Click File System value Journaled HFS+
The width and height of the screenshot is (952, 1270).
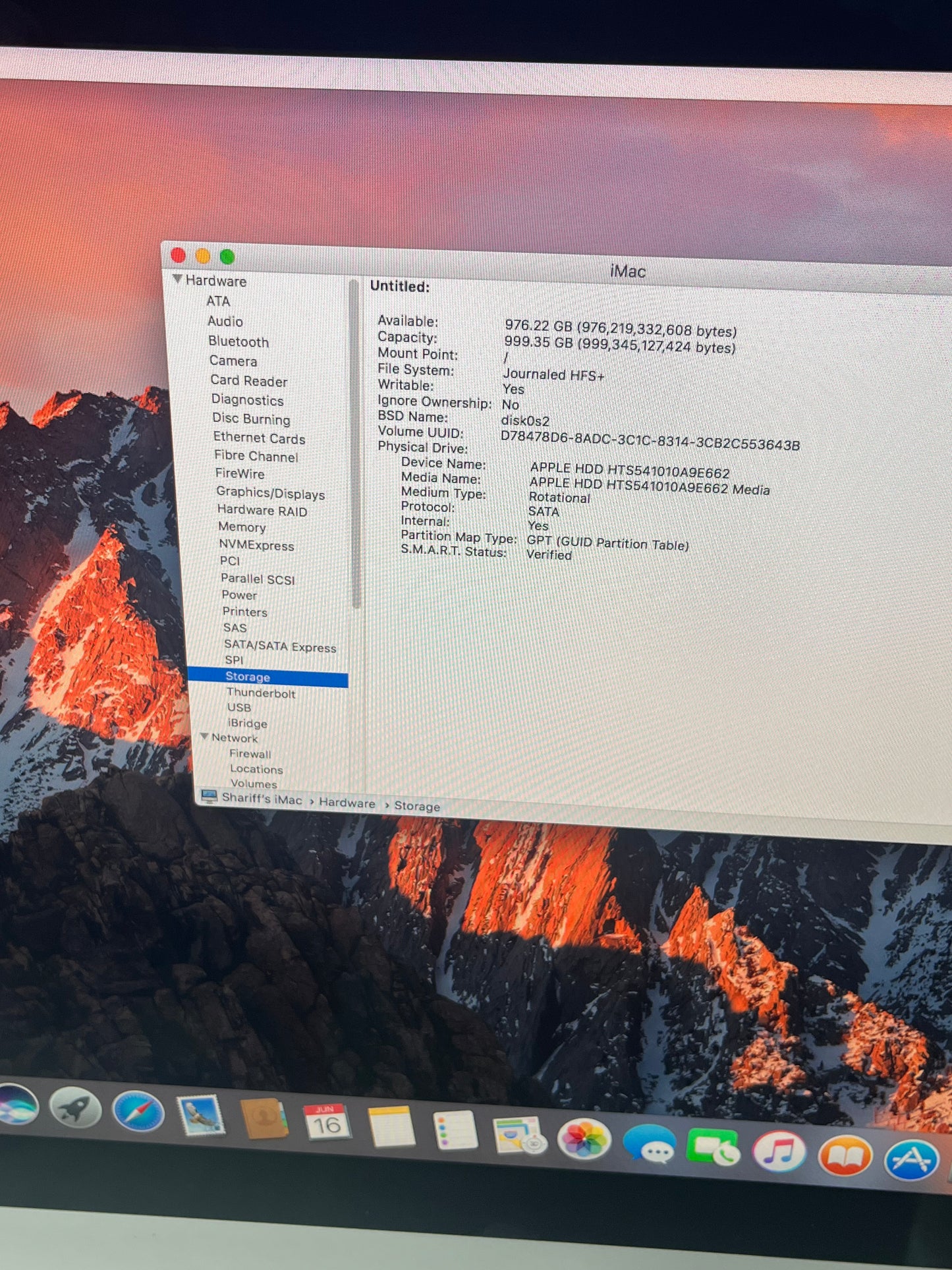point(553,374)
